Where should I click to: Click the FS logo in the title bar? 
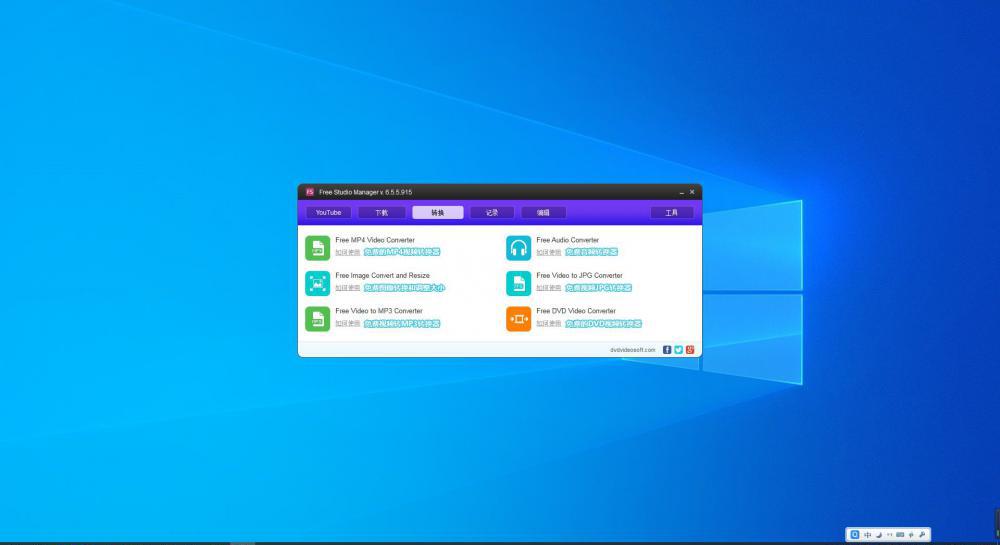(x=310, y=192)
